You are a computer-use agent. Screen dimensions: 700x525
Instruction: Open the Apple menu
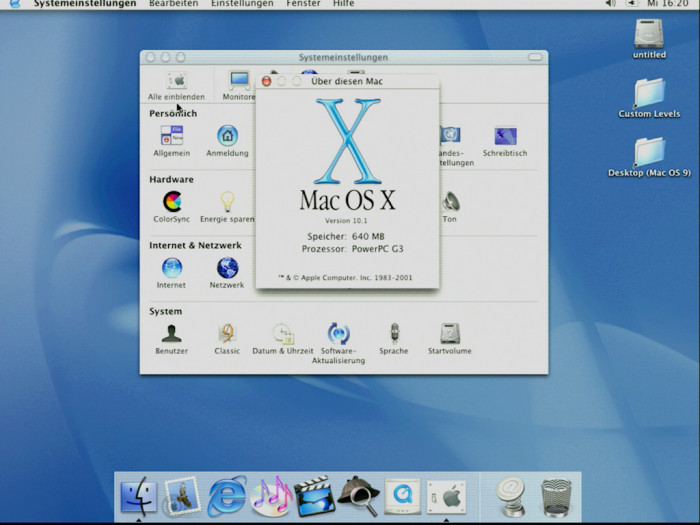tap(15, 4)
